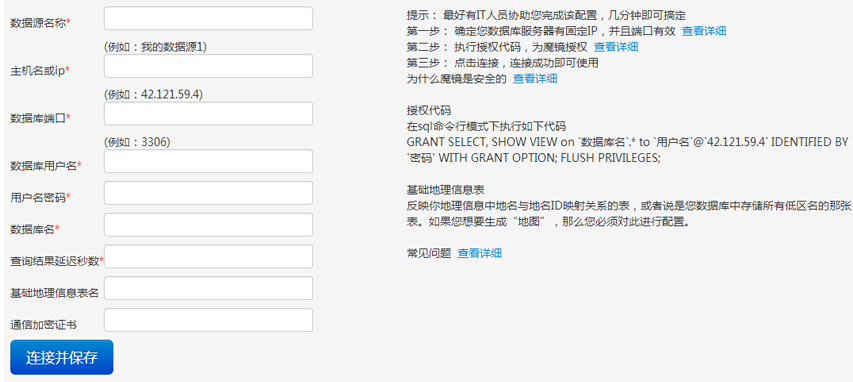Image resolution: width=853 pixels, height=382 pixels.
Task: Click the 基础地理信息表 heading
Action: [445, 190]
